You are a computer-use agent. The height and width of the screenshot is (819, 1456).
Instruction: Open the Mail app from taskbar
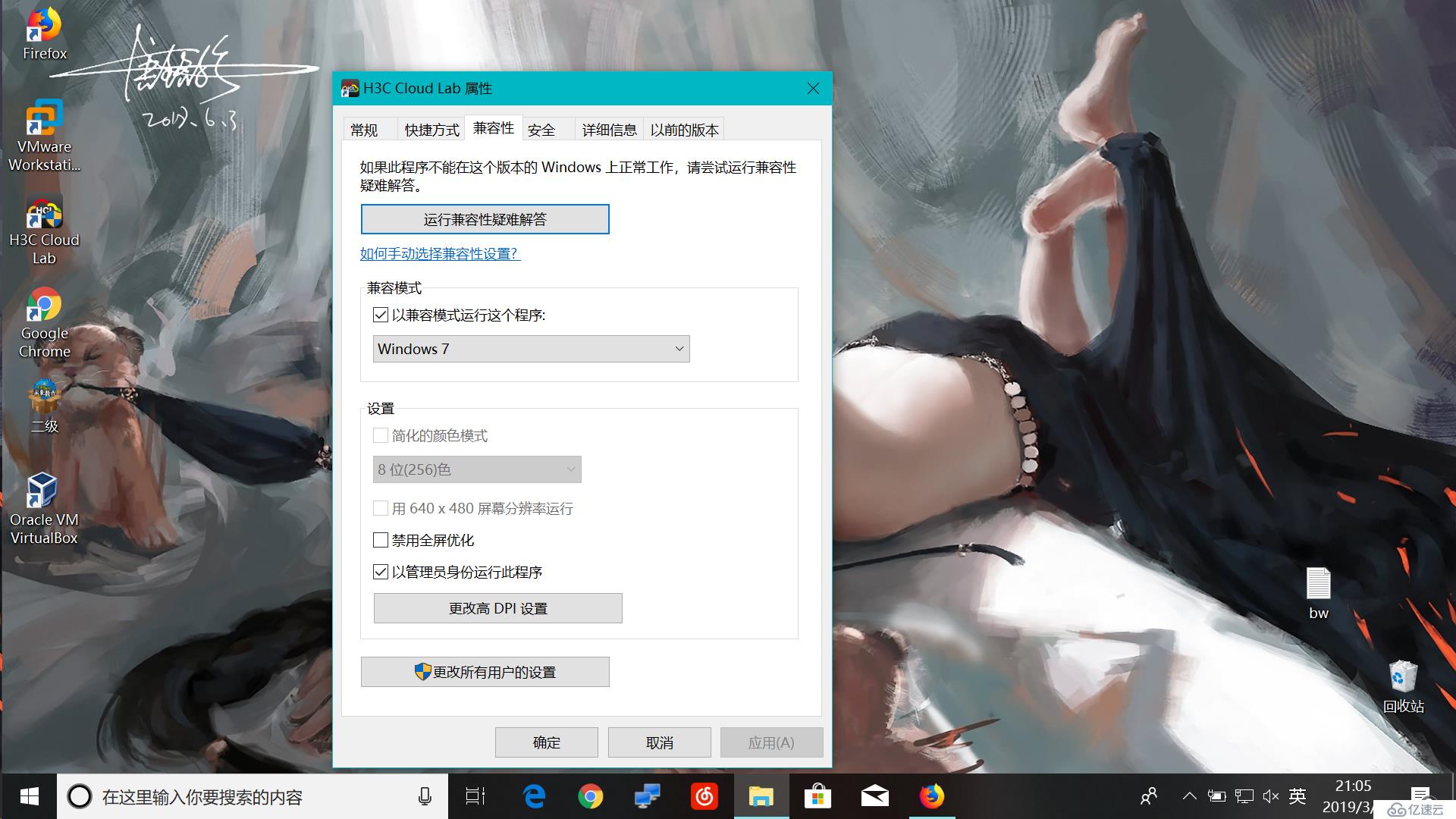click(x=874, y=796)
